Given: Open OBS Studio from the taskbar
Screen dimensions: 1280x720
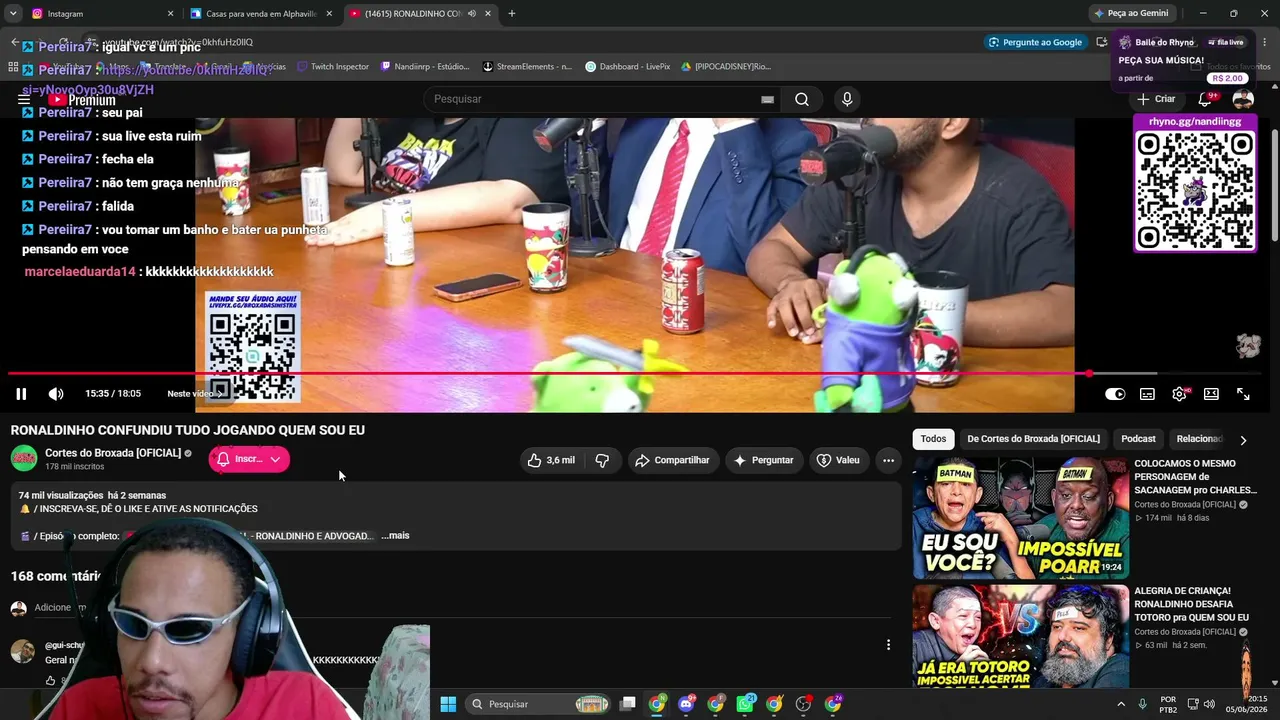Looking at the screenshot, I should tap(803, 704).
